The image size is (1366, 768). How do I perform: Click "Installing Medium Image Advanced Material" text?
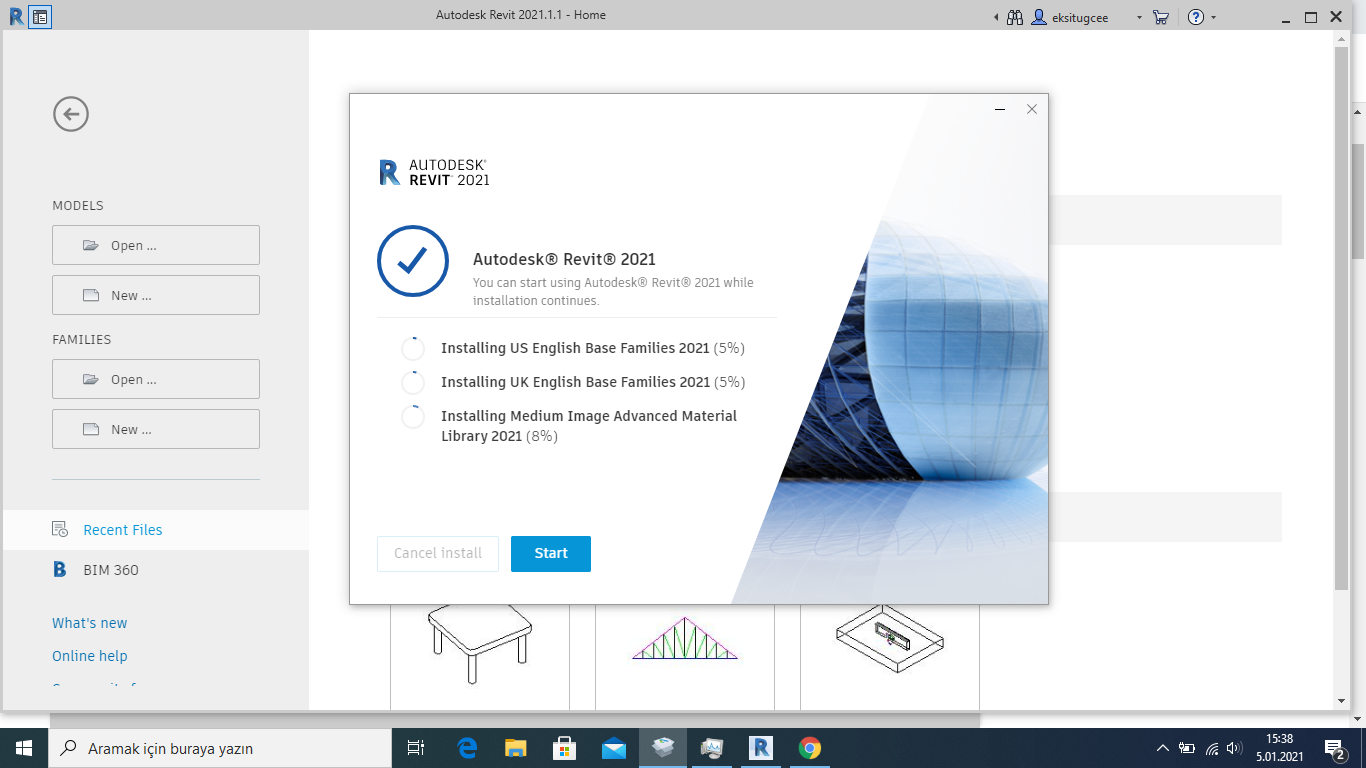589,416
